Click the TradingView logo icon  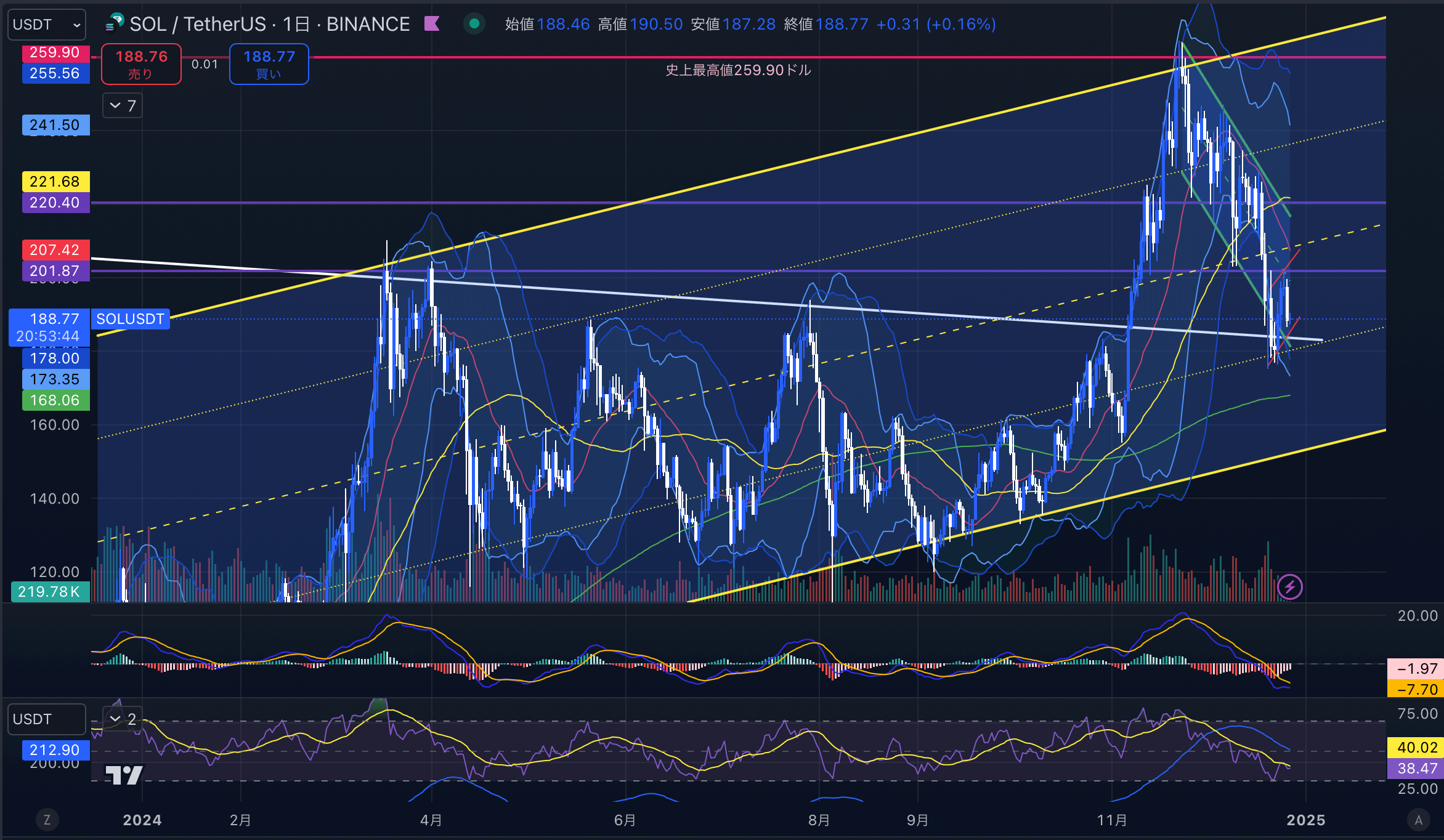(x=124, y=775)
